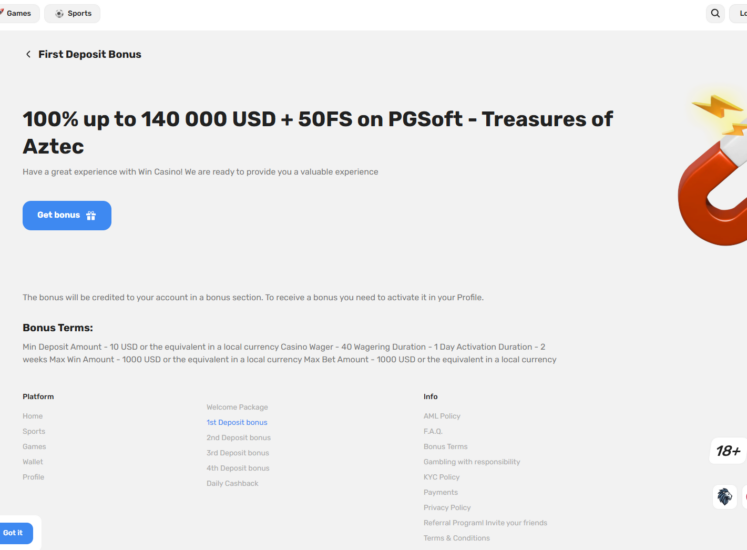
Task: Open the Sports tab
Action: [x=72, y=14]
